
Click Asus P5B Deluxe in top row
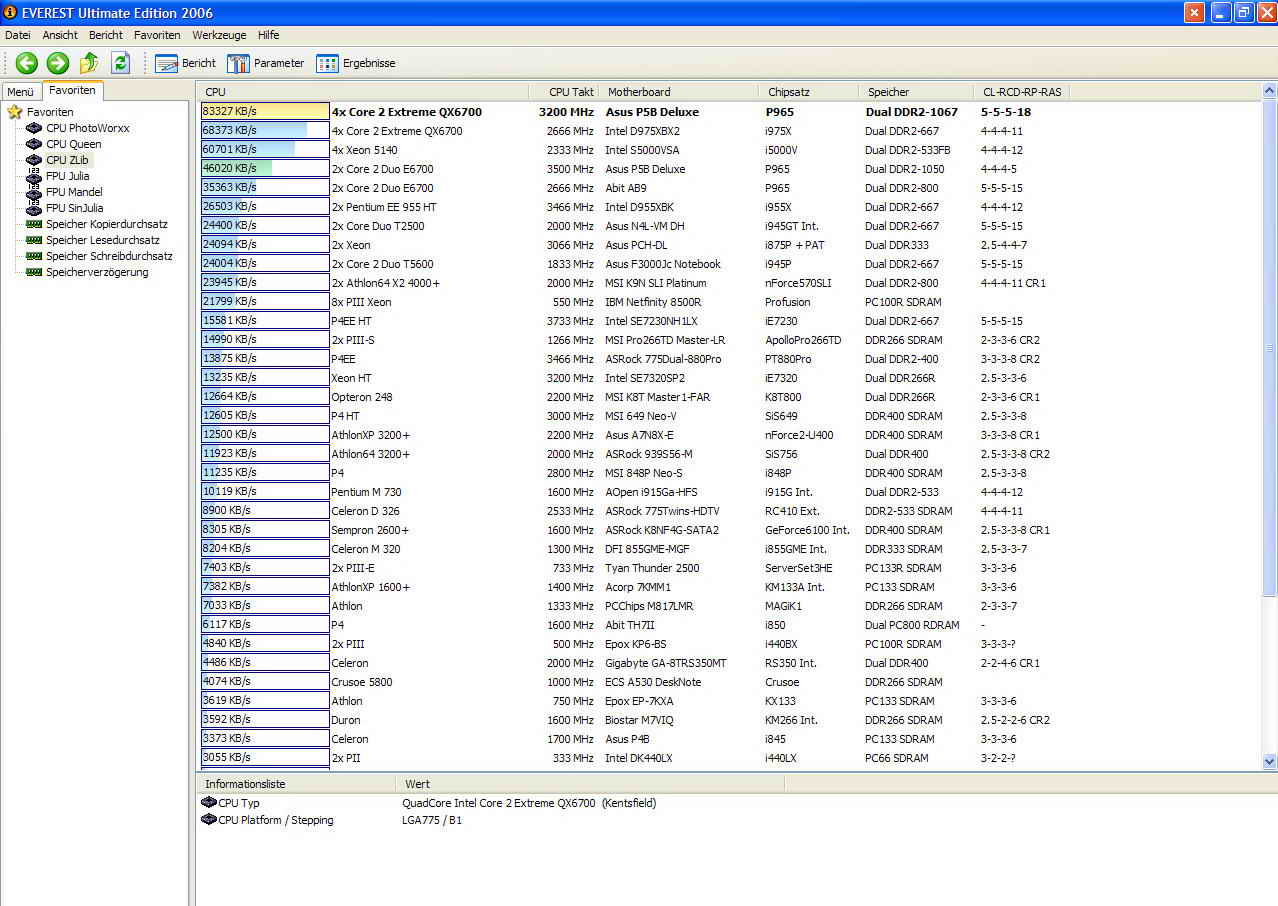[x=652, y=112]
